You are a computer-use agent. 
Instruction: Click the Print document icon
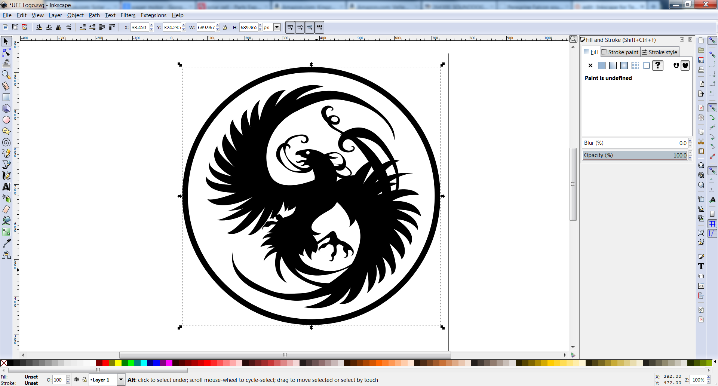pos(701,70)
